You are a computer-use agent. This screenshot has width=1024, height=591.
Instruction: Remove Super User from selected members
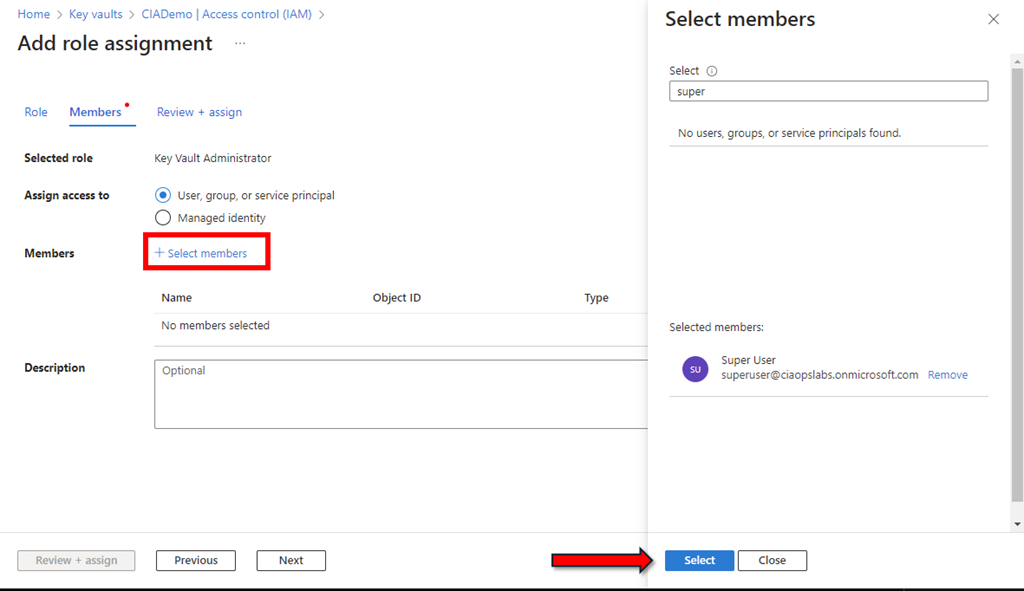(x=947, y=375)
